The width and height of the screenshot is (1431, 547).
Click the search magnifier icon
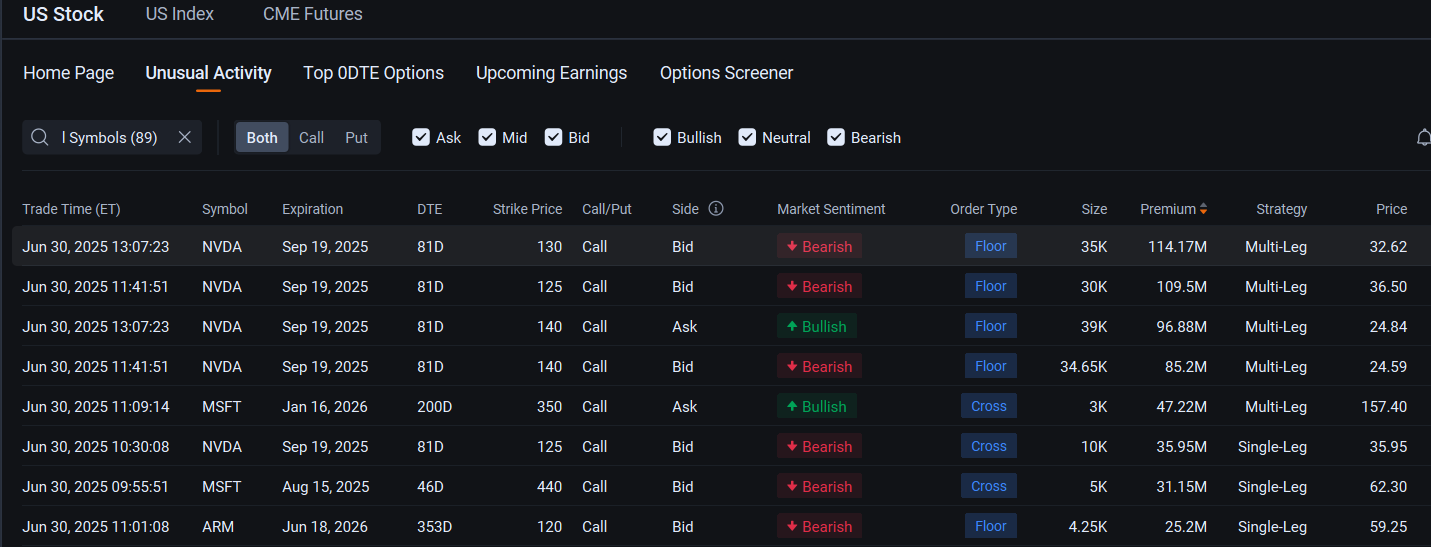pos(40,137)
